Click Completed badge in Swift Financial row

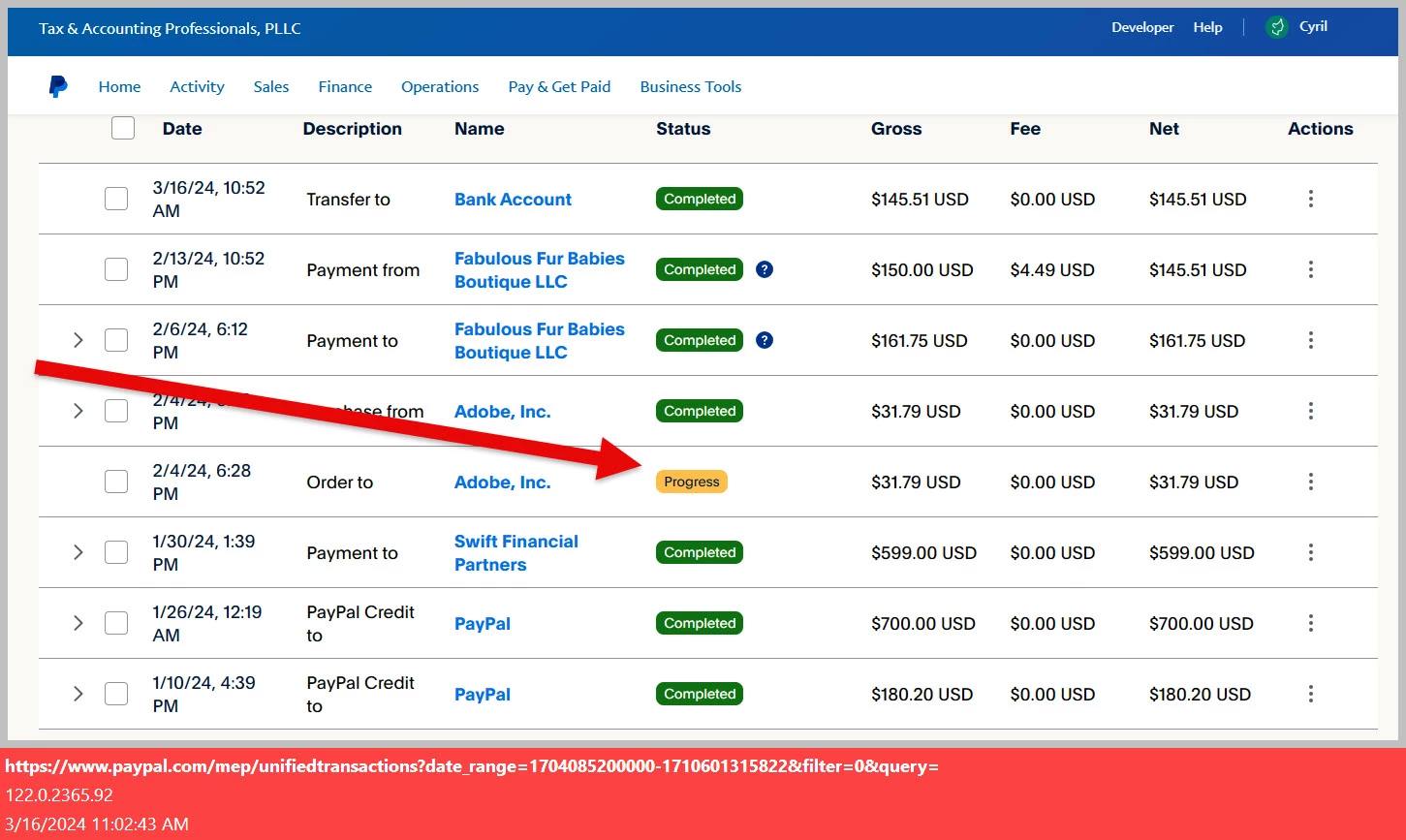(x=700, y=552)
